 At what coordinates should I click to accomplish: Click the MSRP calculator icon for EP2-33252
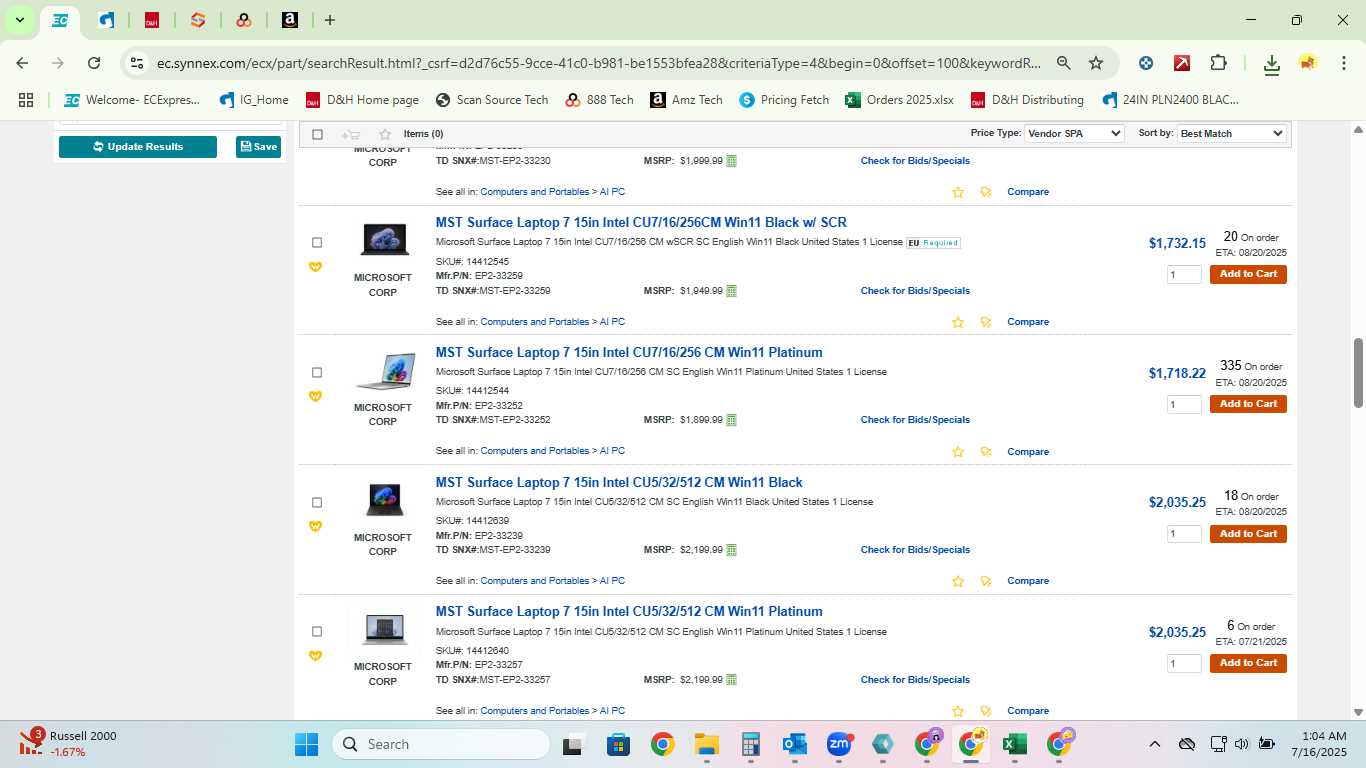pos(731,420)
